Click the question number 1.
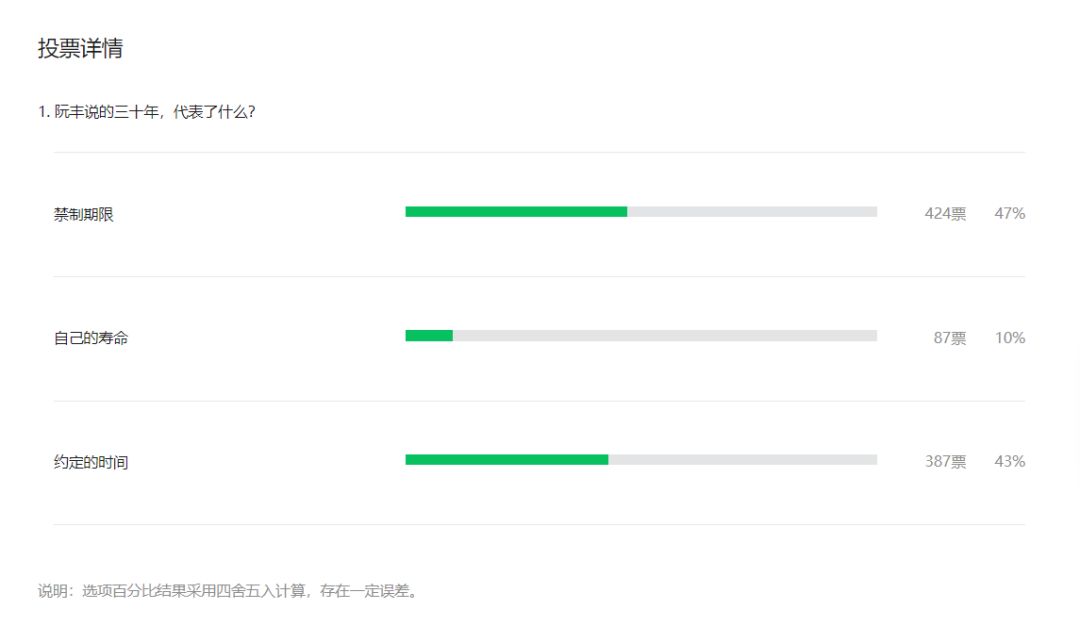This screenshot has width=1080, height=626. point(43,112)
